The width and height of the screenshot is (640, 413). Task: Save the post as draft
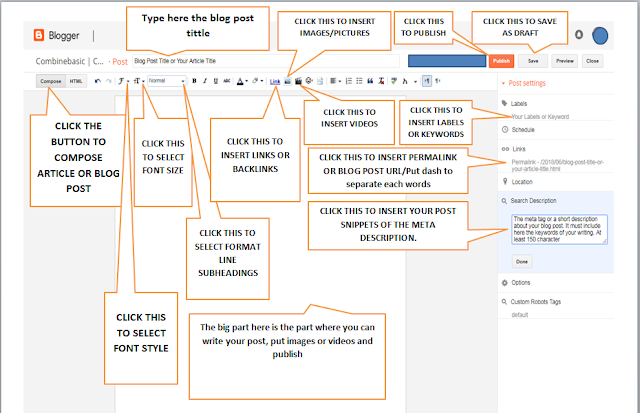pos(533,61)
